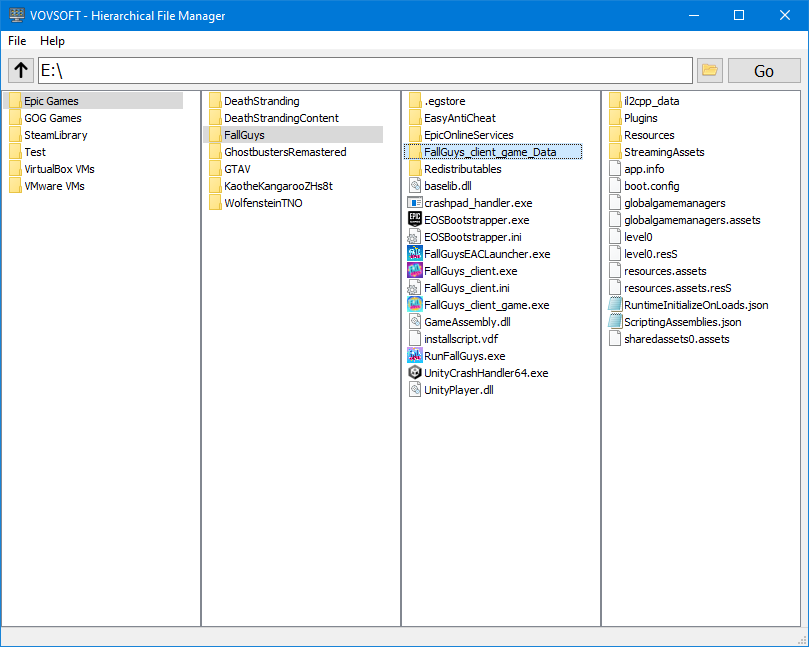Click the FallGuys_client_game.exe icon
Viewport: 809px width, 647px height.
(x=415, y=305)
